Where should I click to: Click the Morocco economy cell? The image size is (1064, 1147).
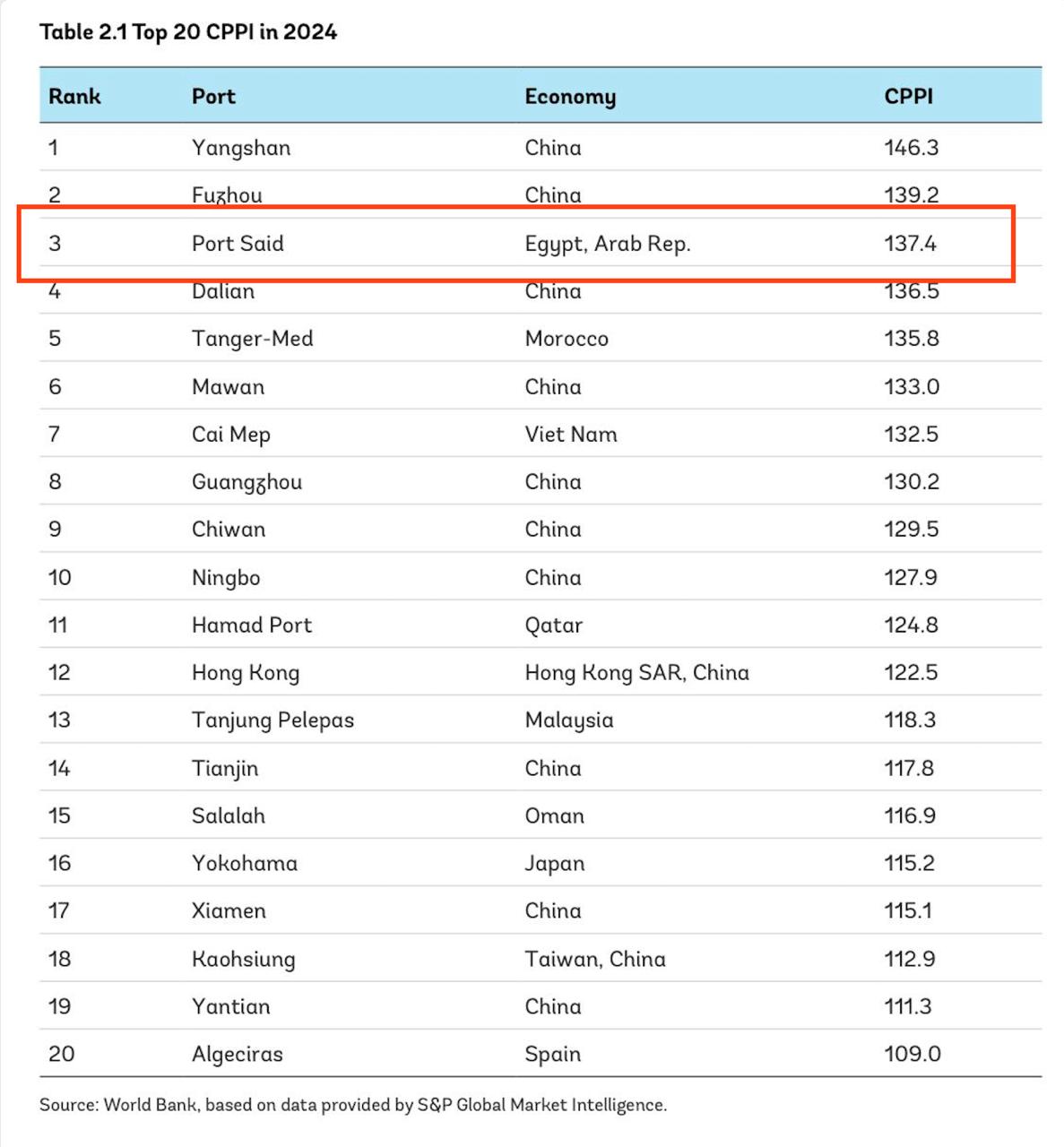tap(567, 339)
